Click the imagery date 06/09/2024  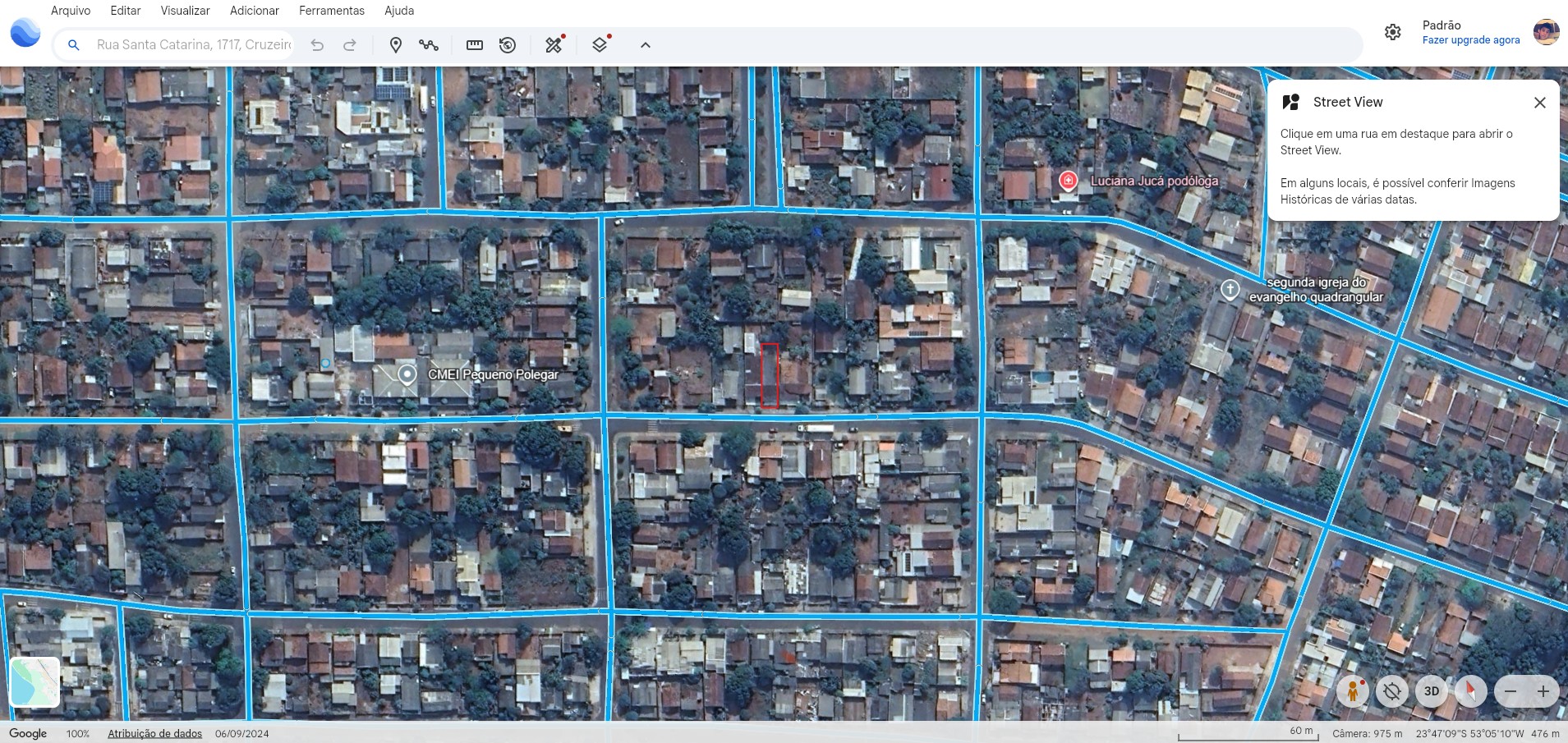click(242, 734)
